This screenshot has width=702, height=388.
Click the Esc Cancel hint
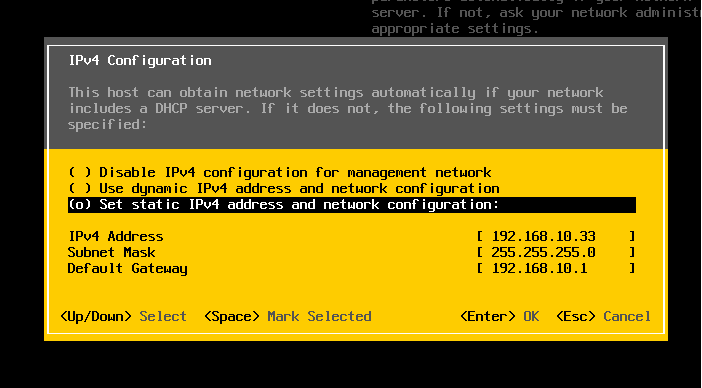603,316
